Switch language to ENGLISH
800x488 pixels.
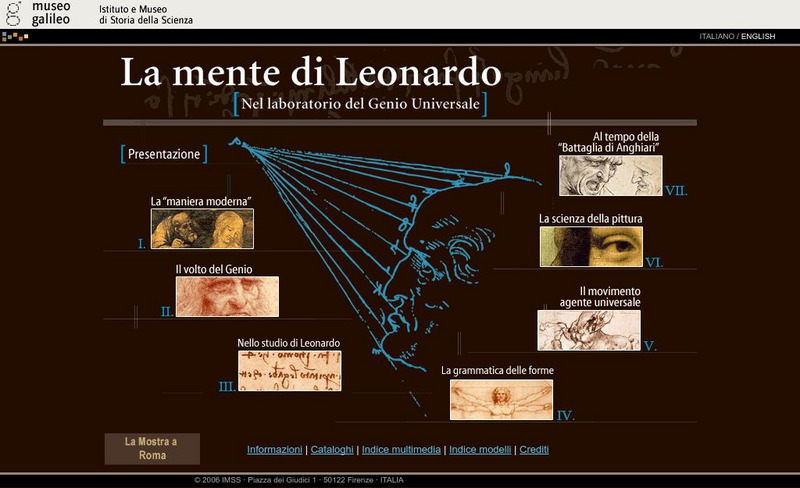tap(758, 36)
